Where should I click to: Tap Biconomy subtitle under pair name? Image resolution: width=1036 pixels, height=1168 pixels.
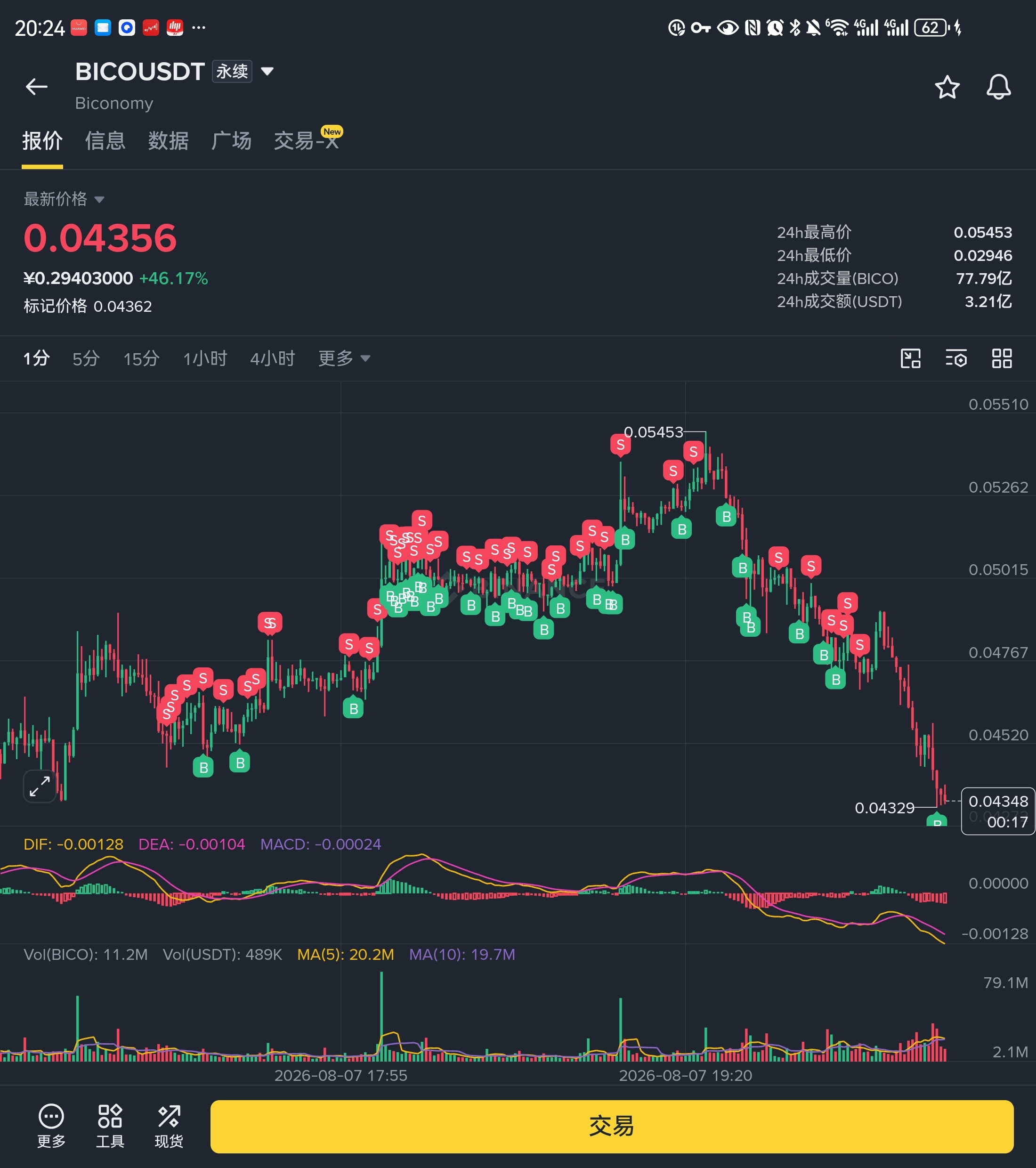tap(113, 104)
